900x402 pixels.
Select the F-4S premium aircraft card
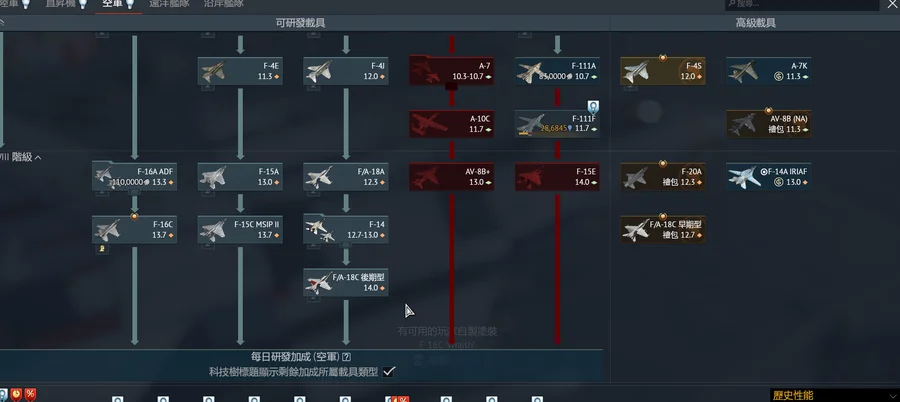[663, 71]
